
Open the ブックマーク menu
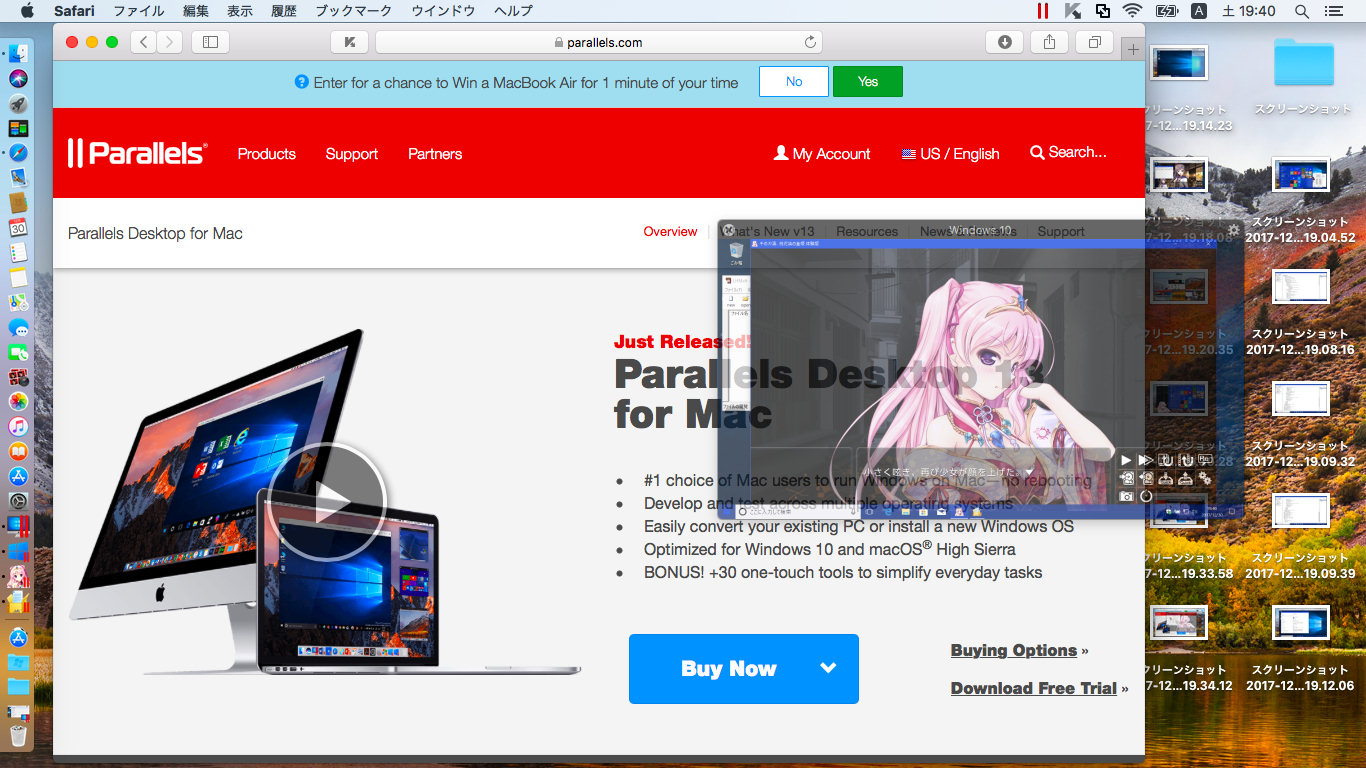(354, 11)
